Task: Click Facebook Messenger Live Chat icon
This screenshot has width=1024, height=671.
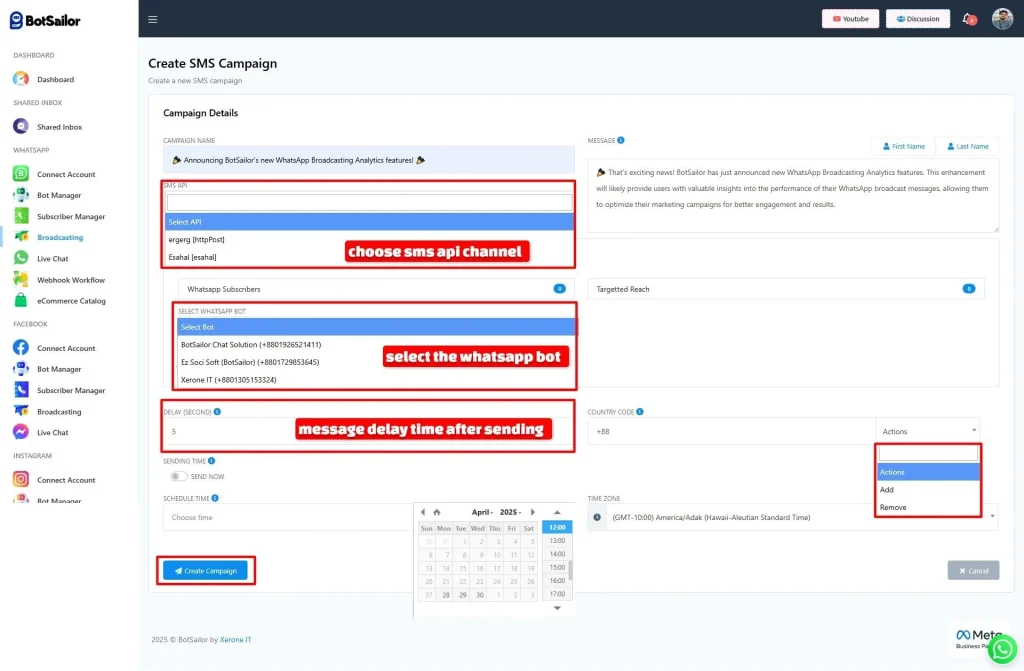Action: click(21, 432)
